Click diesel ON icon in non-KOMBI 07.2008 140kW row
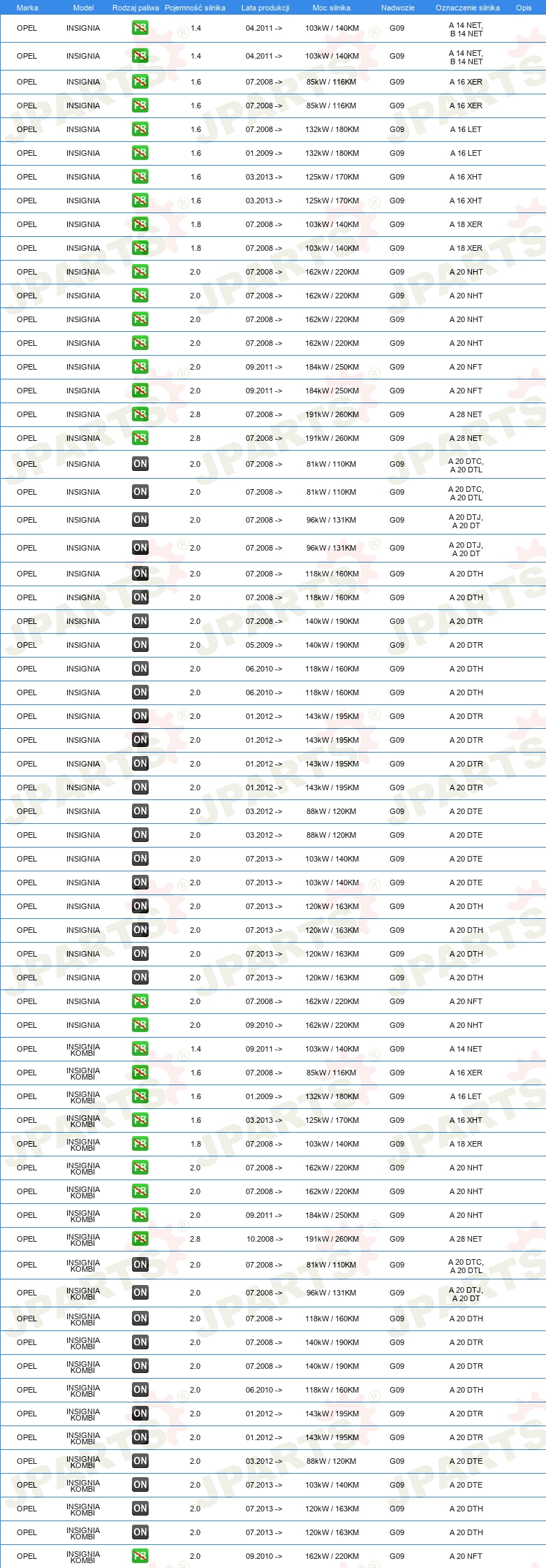Screen dimensions: 546x1568 140,621
